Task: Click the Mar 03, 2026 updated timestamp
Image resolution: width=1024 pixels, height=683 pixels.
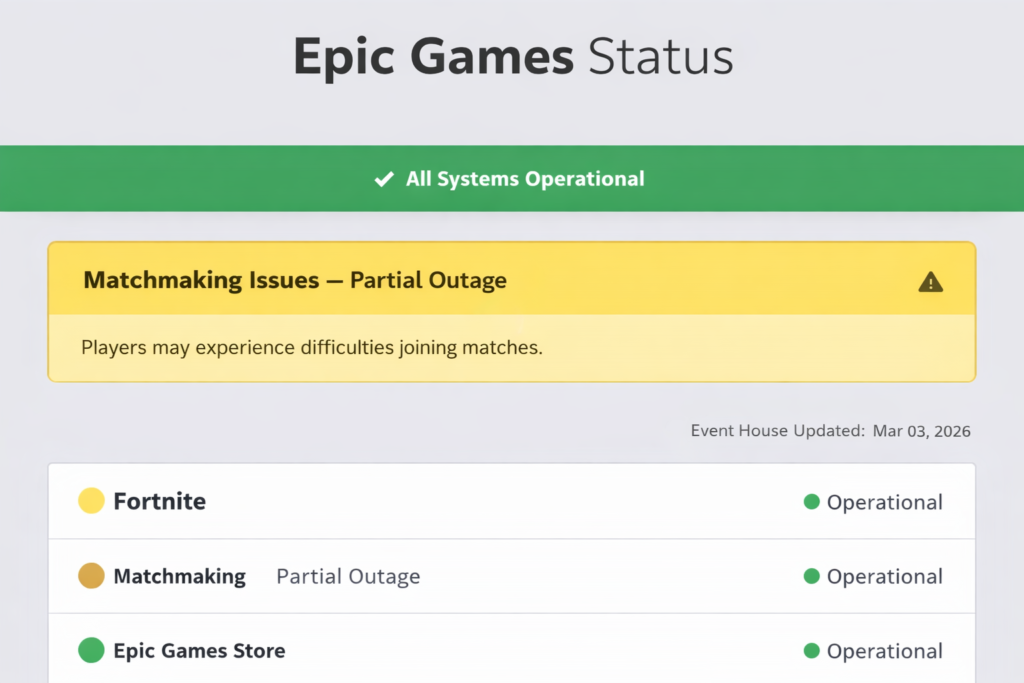Action: pyautogui.click(x=920, y=431)
